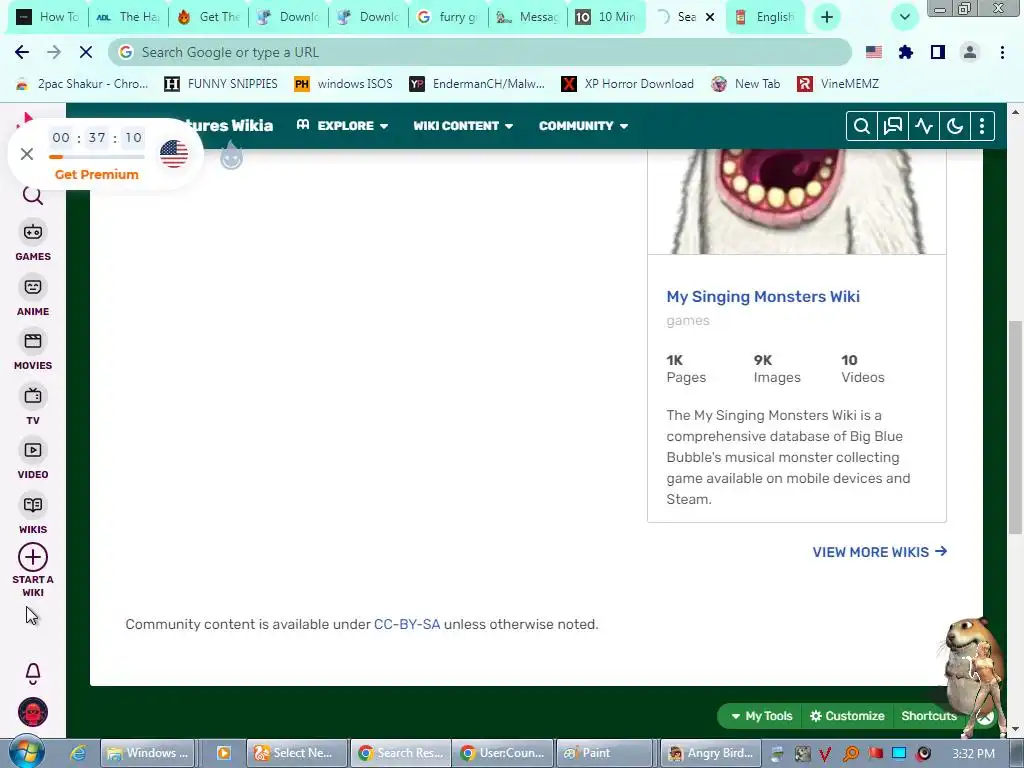Viewport: 1024px width, 768px height.
Task: Close the loading Sea tab
Action: pyautogui.click(x=711, y=17)
